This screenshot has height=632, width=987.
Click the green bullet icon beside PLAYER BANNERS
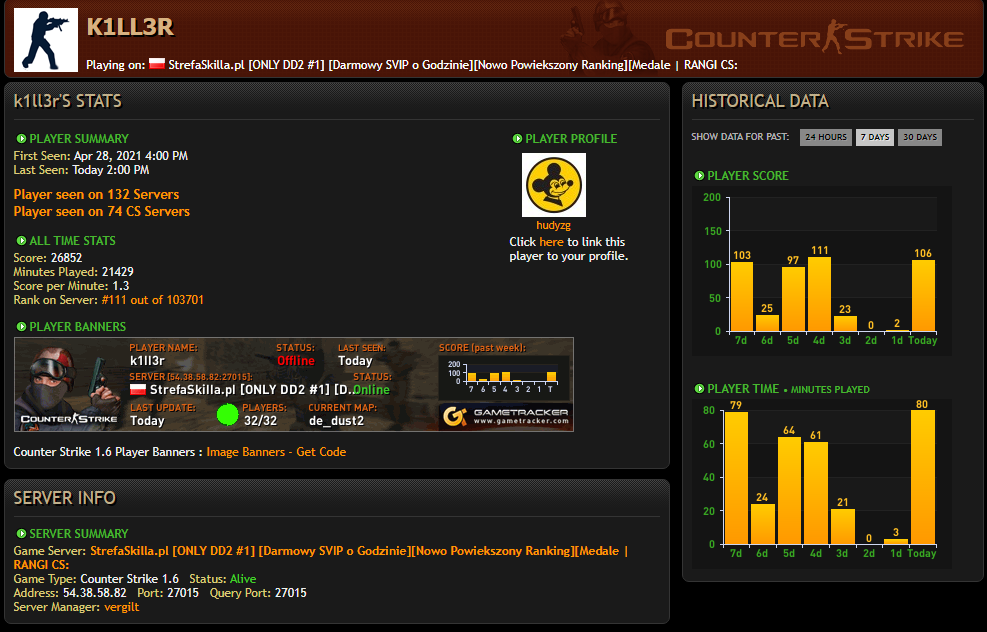point(21,327)
